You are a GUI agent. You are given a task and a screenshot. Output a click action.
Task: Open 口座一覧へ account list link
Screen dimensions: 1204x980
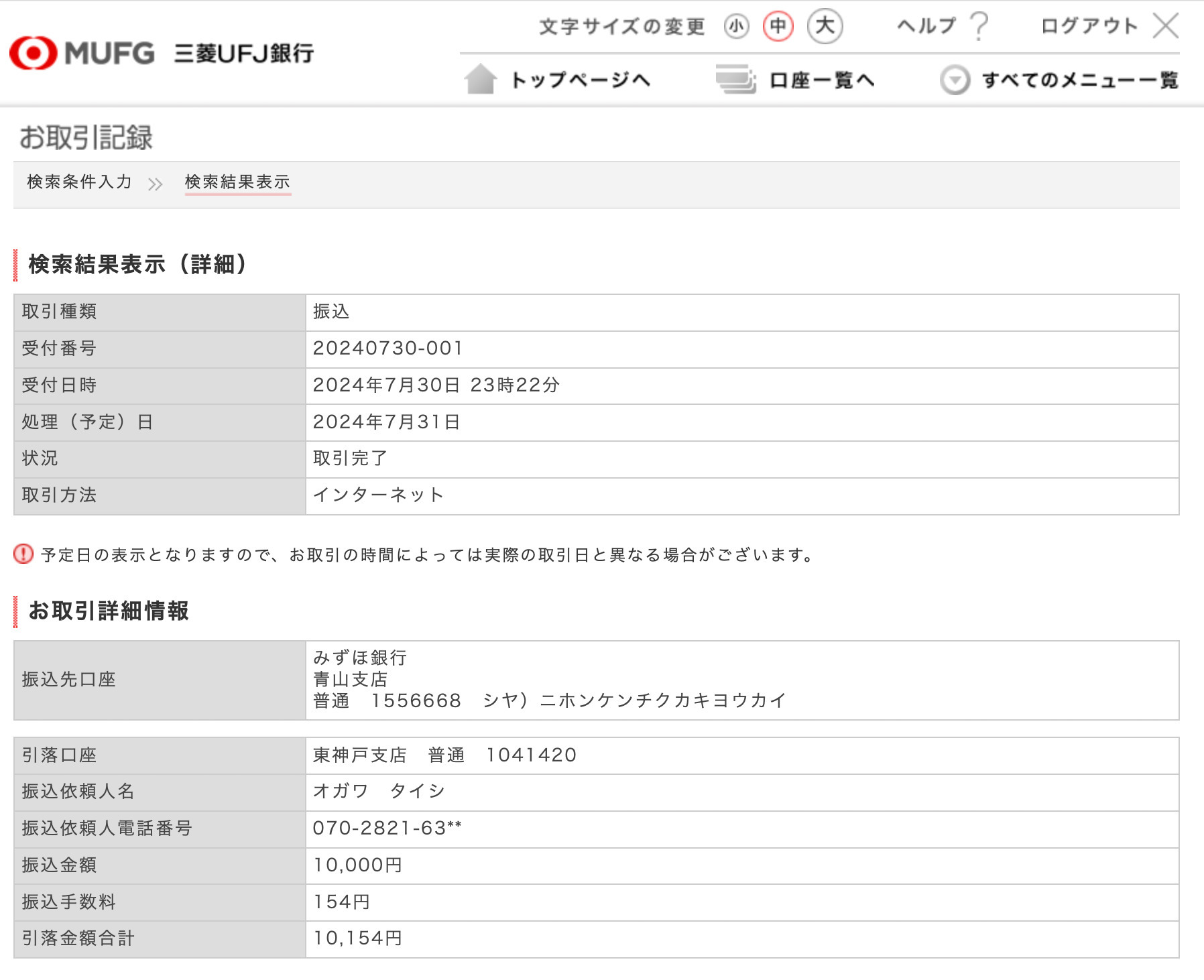822,80
